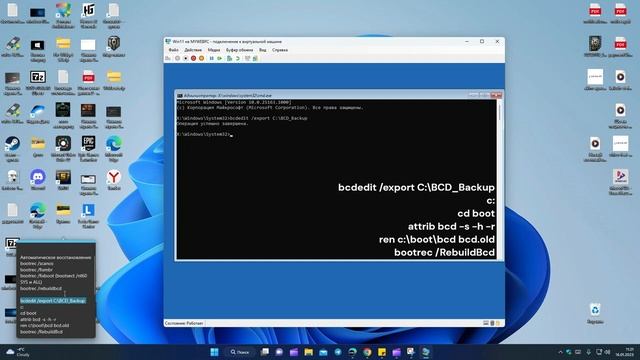The image size is (640, 360).
Task: Open the Действие menu
Action: click(193, 50)
